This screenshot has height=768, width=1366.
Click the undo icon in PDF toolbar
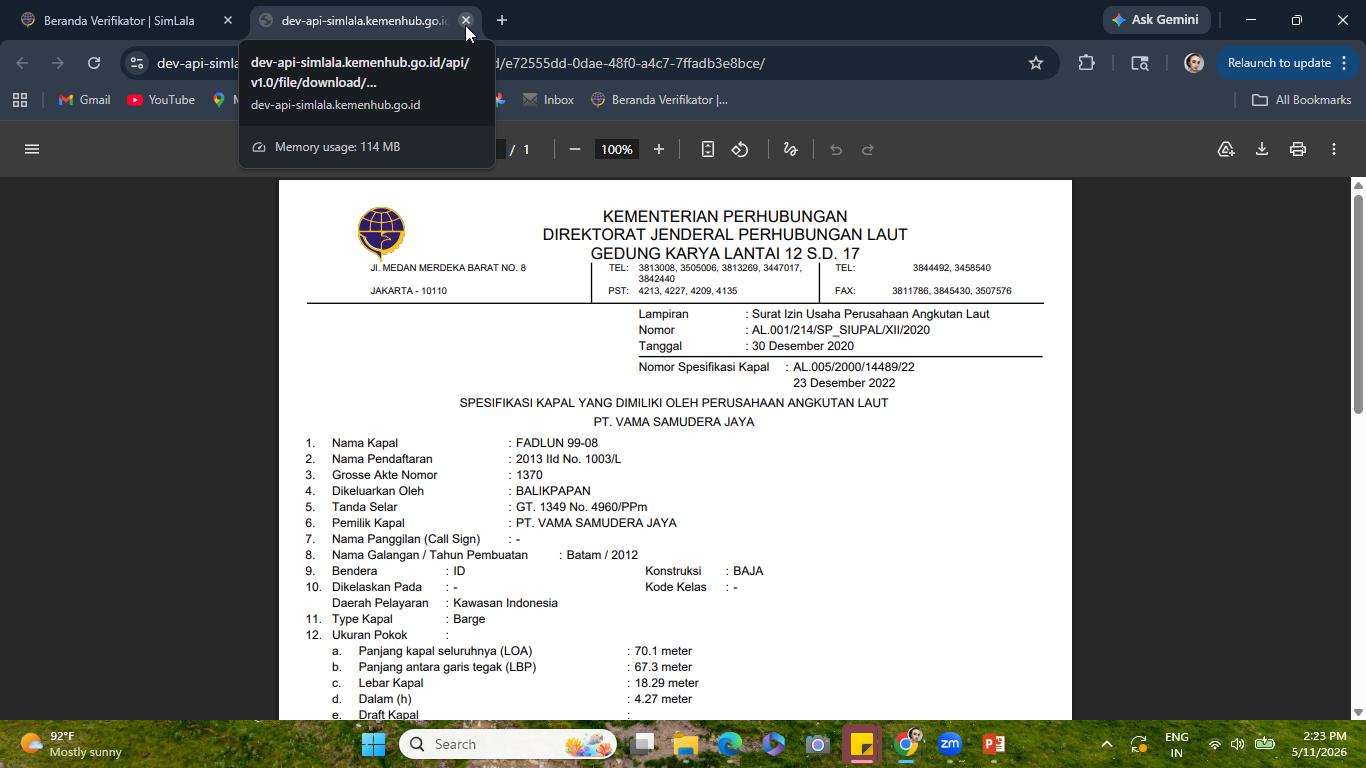[x=836, y=149]
